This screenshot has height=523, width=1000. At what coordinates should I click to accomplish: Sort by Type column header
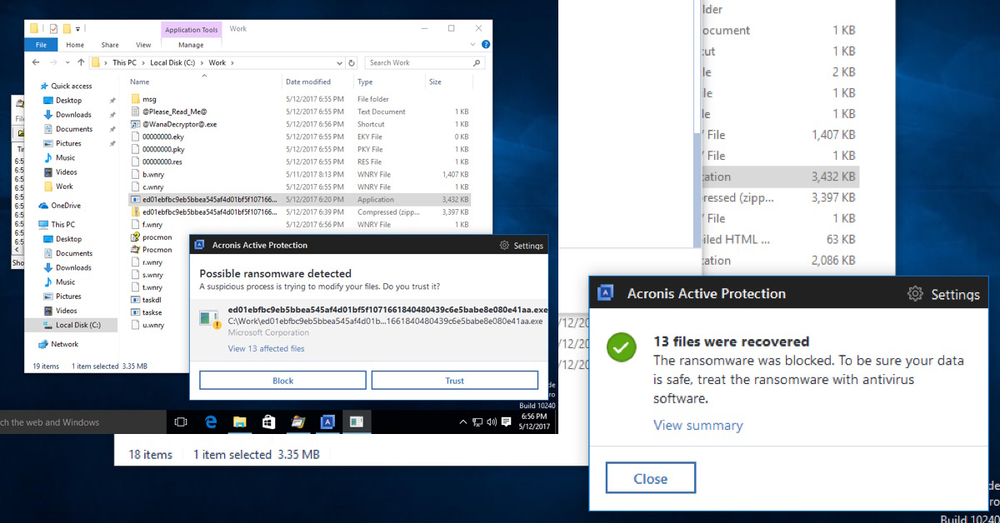point(365,82)
